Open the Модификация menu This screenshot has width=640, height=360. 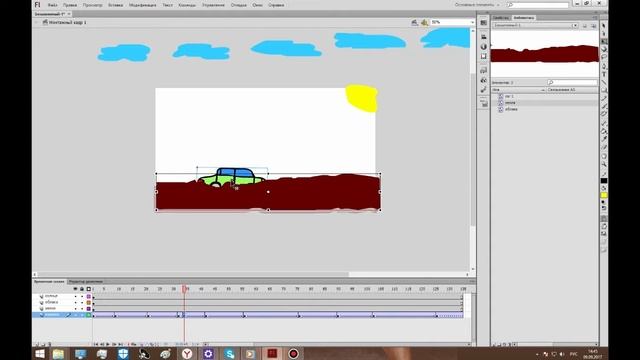pos(142,5)
